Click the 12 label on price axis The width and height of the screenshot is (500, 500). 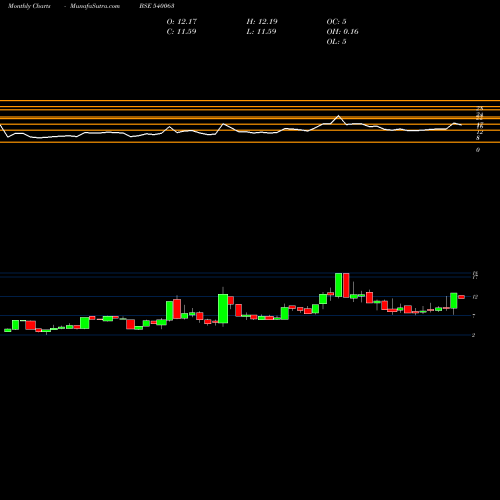coord(475,297)
